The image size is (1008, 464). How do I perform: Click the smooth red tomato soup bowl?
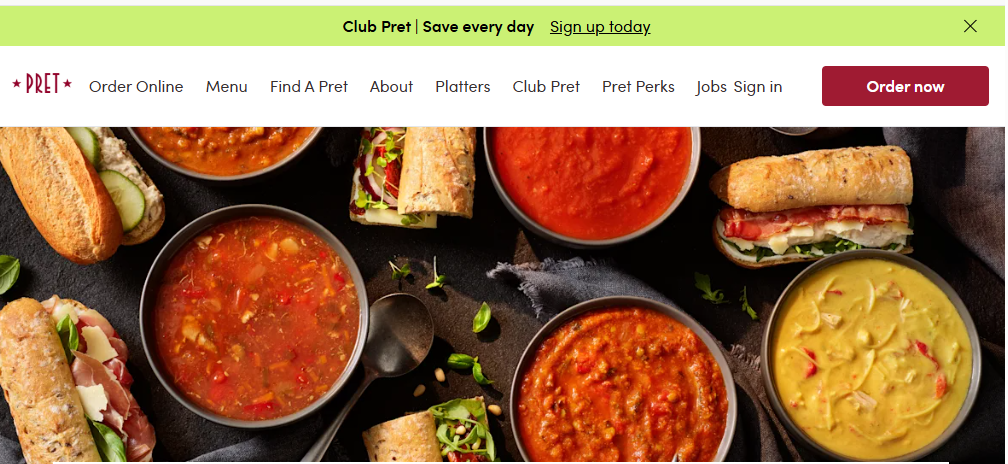pyautogui.click(x=591, y=182)
